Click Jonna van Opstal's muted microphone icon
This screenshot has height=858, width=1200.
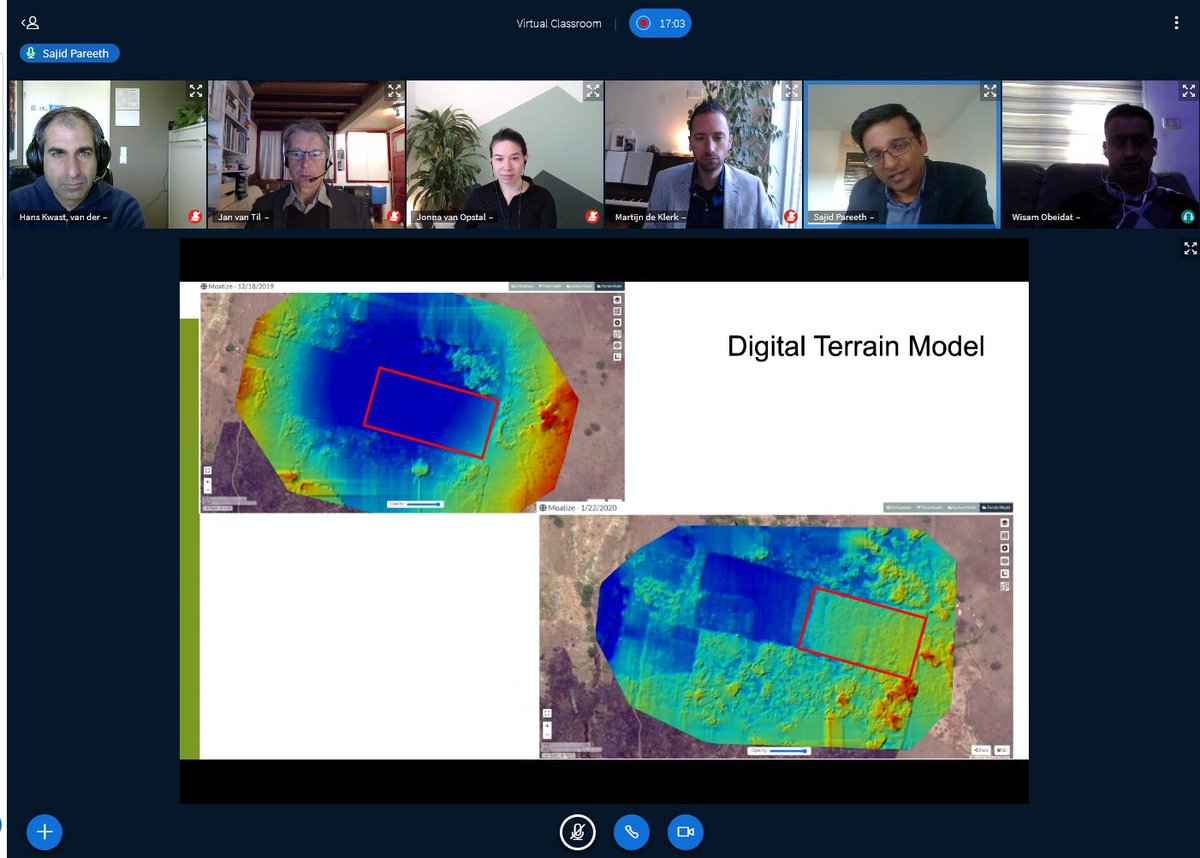[592, 216]
